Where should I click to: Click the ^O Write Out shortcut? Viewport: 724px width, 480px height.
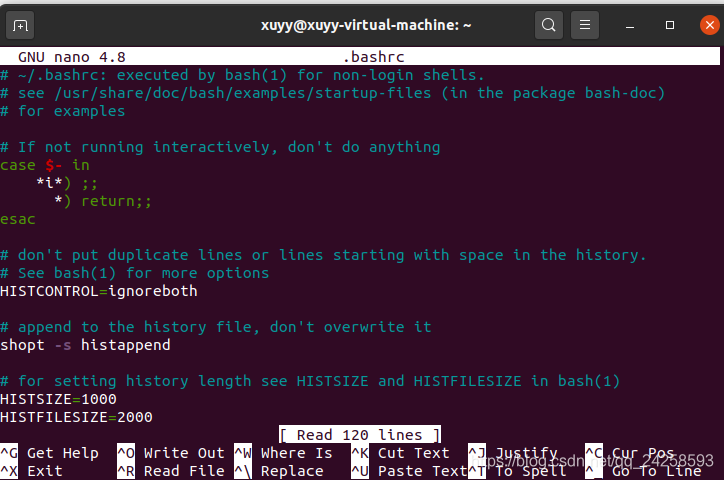171,453
